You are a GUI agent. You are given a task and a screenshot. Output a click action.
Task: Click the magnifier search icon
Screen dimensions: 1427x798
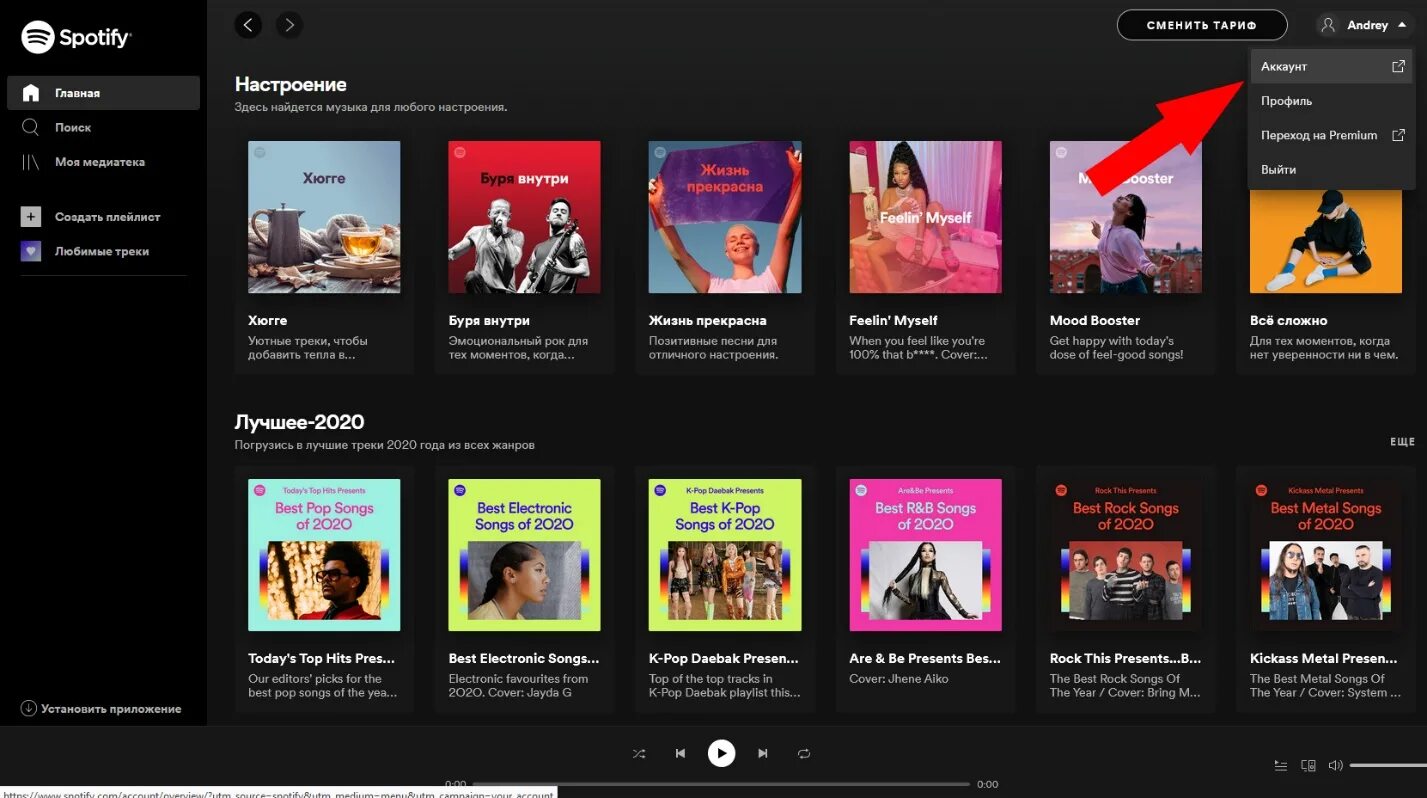pyautogui.click(x=31, y=127)
